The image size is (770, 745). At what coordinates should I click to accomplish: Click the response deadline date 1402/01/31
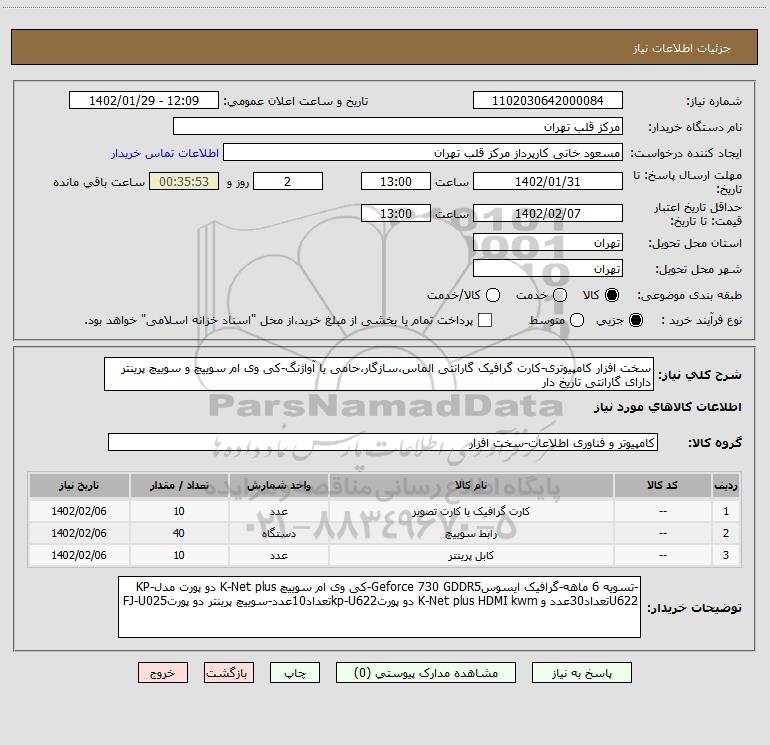tap(548, 181)
